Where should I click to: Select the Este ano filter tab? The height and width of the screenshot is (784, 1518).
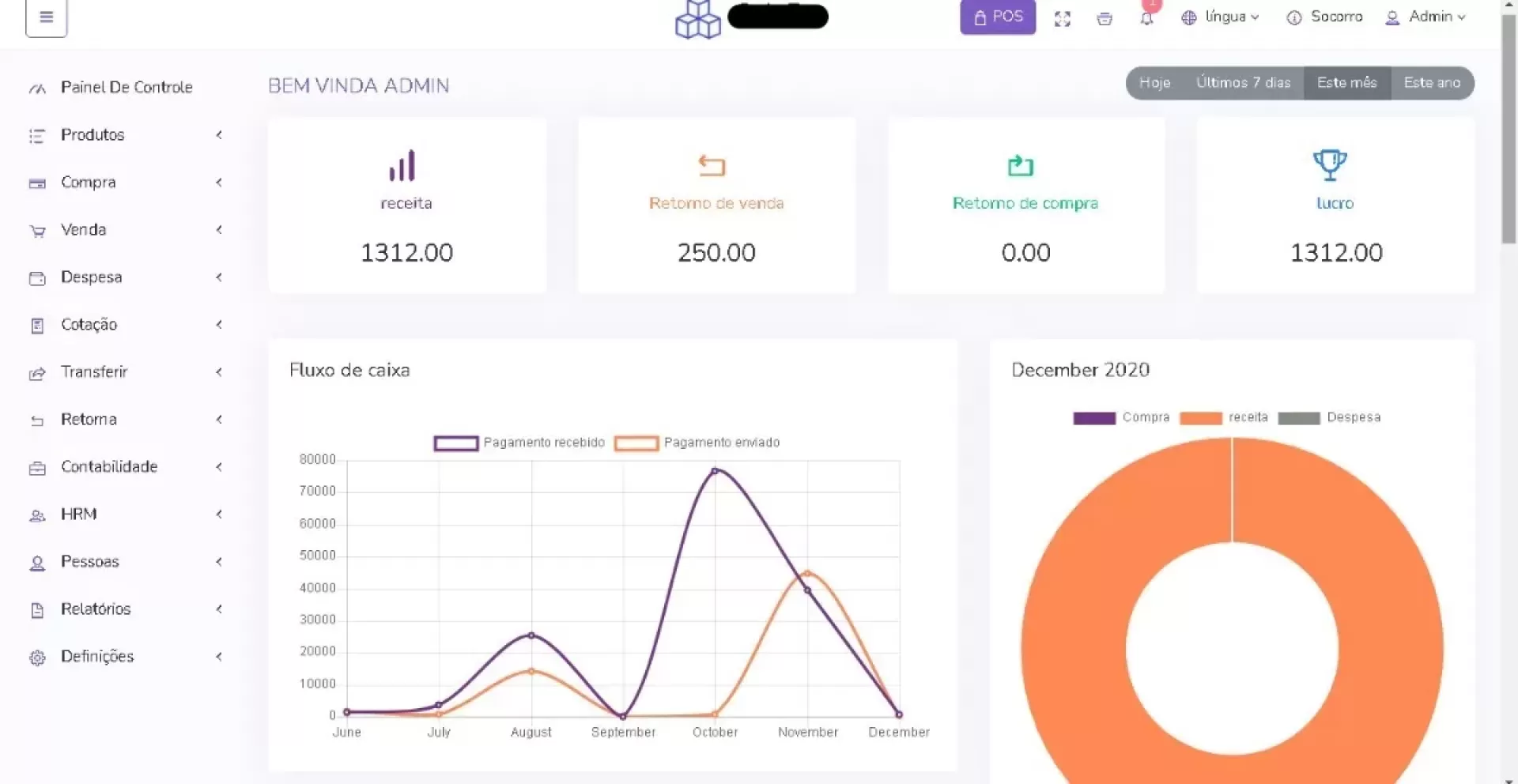coord(1431,83)
